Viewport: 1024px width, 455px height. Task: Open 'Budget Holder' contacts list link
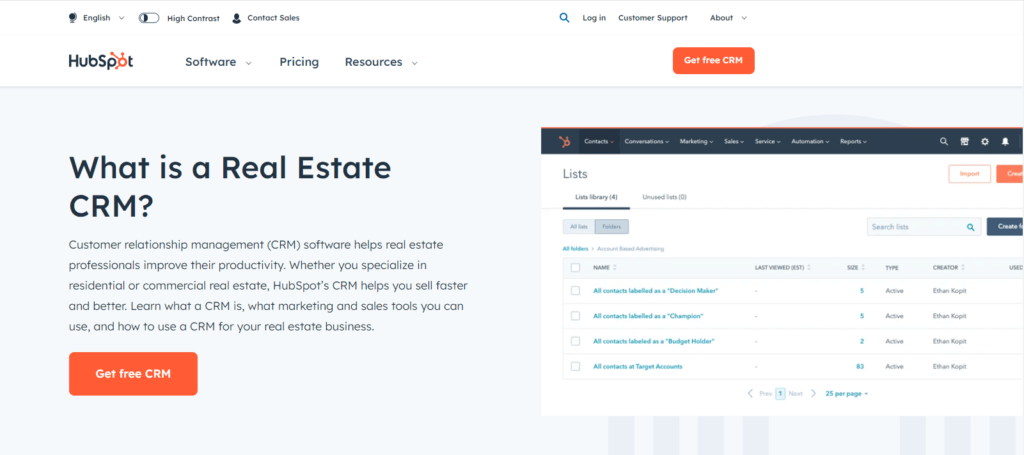point(654,341)
